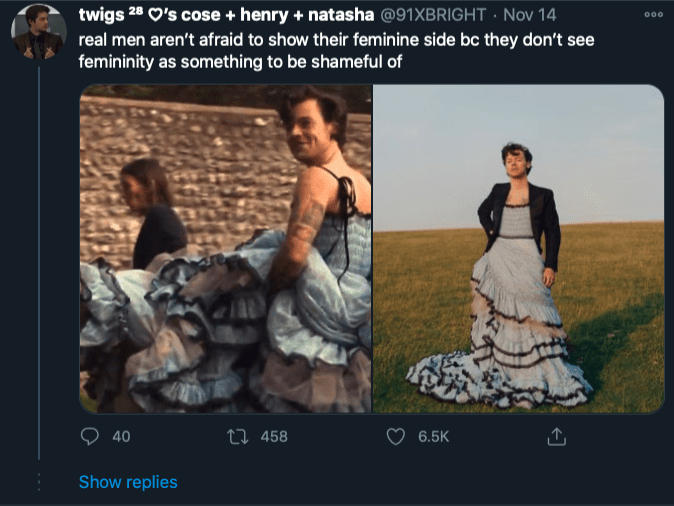This screenshot has width=674, height=506.
Task: Click the 6.5K likes count
Action: (433, 437)
